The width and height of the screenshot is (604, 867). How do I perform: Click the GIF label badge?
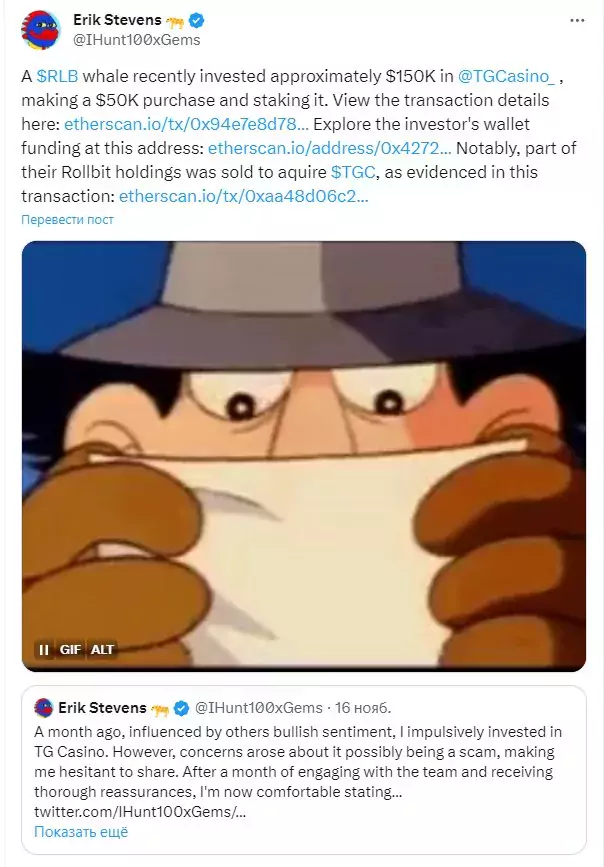point(70,649)
